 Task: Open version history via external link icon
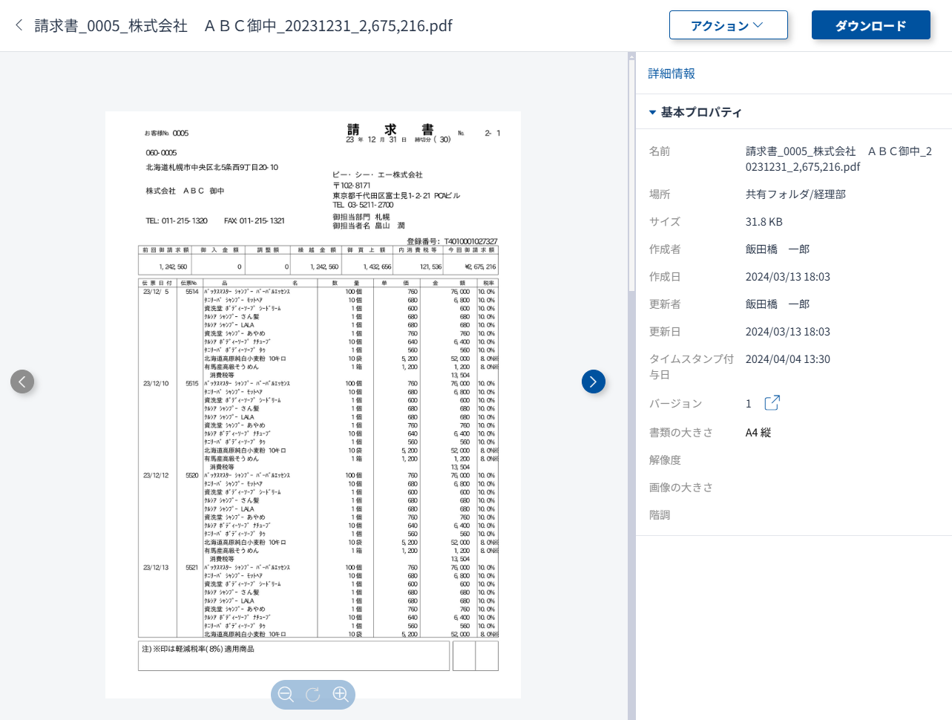point(772,403)
